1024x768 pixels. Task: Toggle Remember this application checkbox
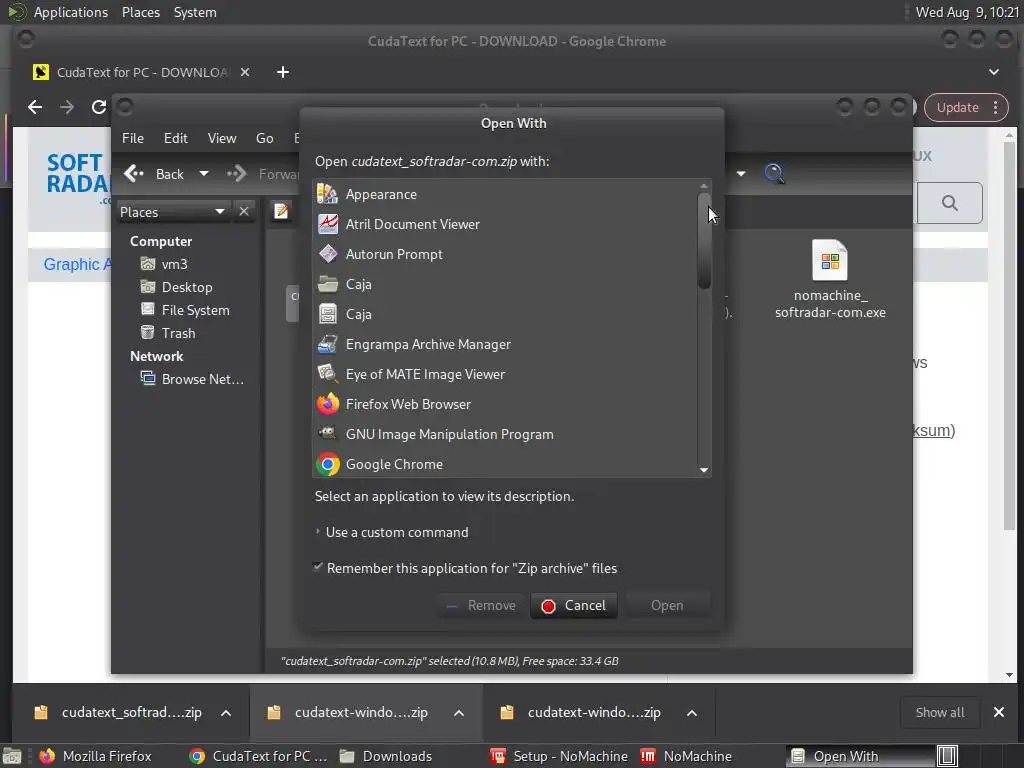318,567
